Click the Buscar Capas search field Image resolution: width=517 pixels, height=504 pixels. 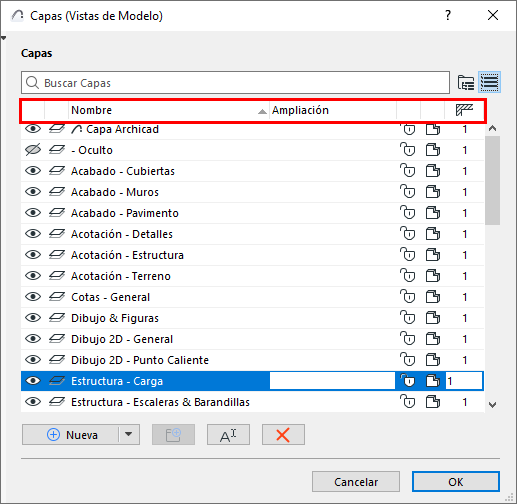point(235,82)
